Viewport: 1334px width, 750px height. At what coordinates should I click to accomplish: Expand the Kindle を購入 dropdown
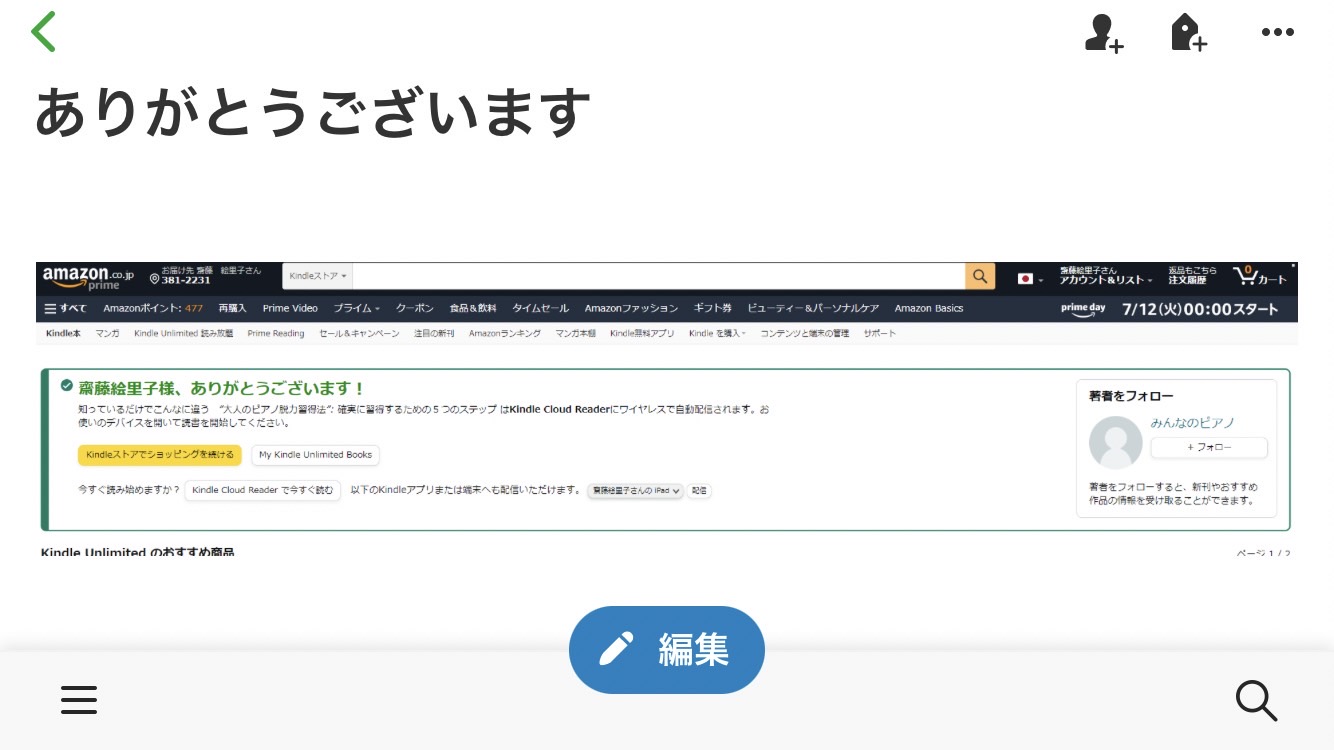point(717,333)
